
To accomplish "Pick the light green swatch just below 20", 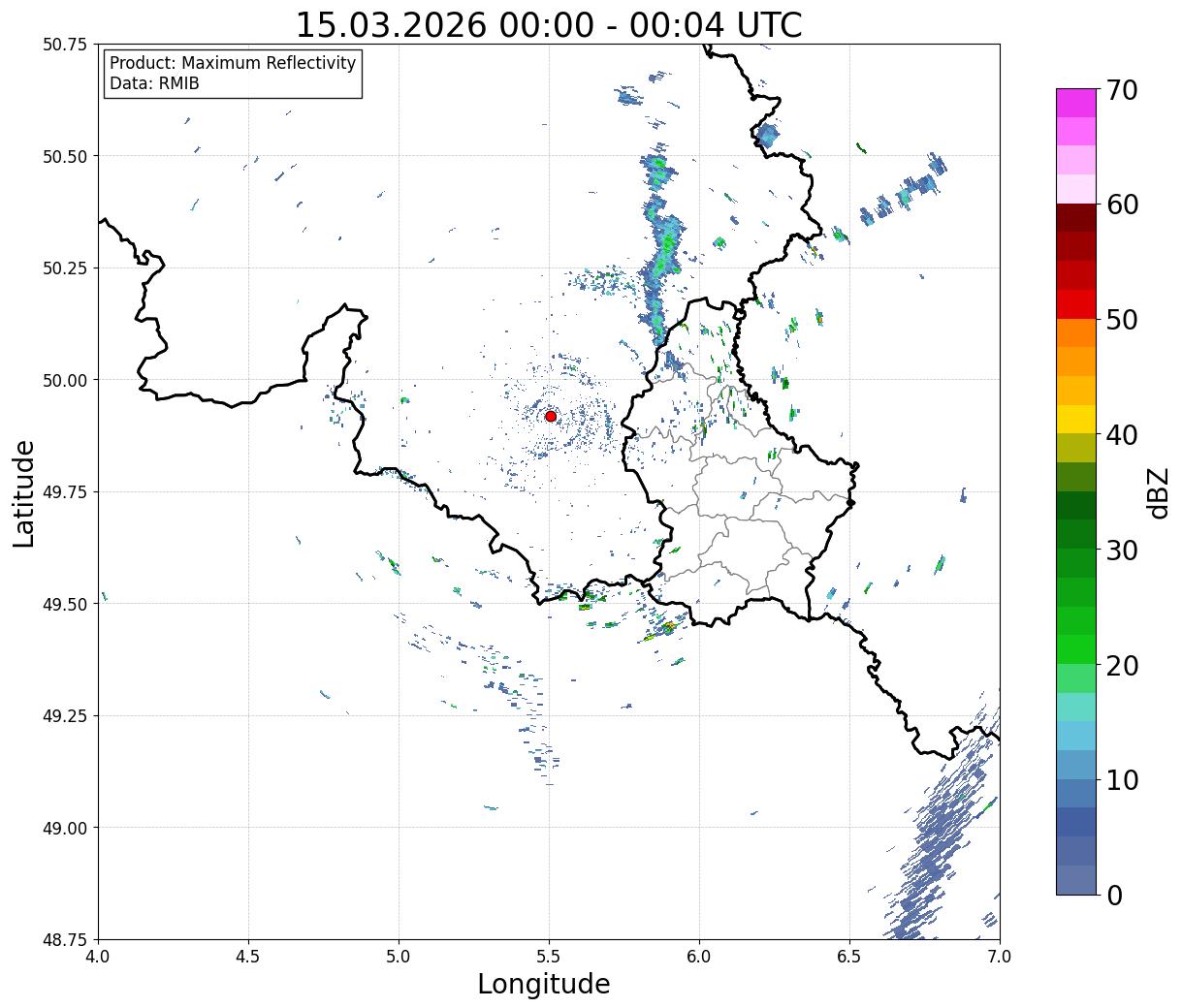I will point(1076,677).
